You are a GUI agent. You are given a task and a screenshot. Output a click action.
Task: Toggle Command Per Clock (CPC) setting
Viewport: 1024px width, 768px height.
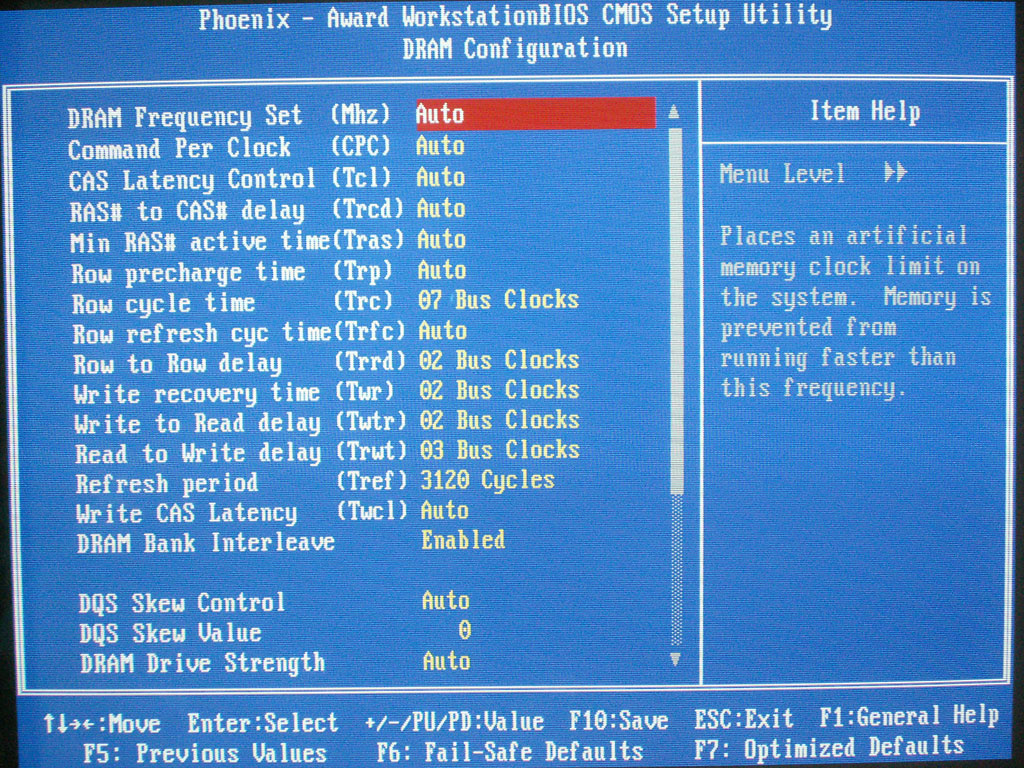440,146
